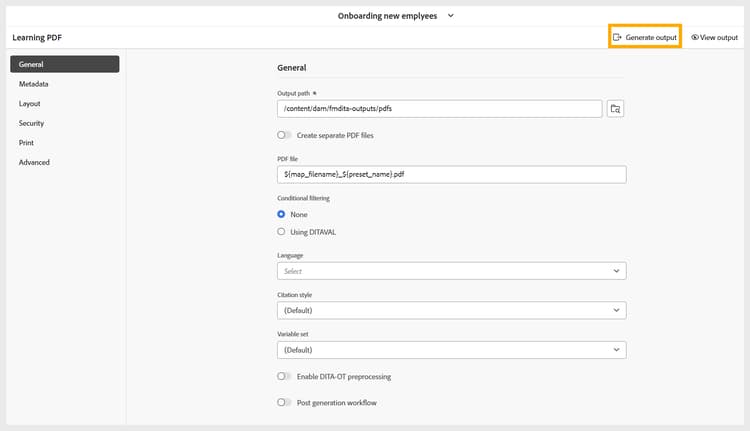Choose Using DITAVAL radio button

pyautogui.click(x=281, y=232)
